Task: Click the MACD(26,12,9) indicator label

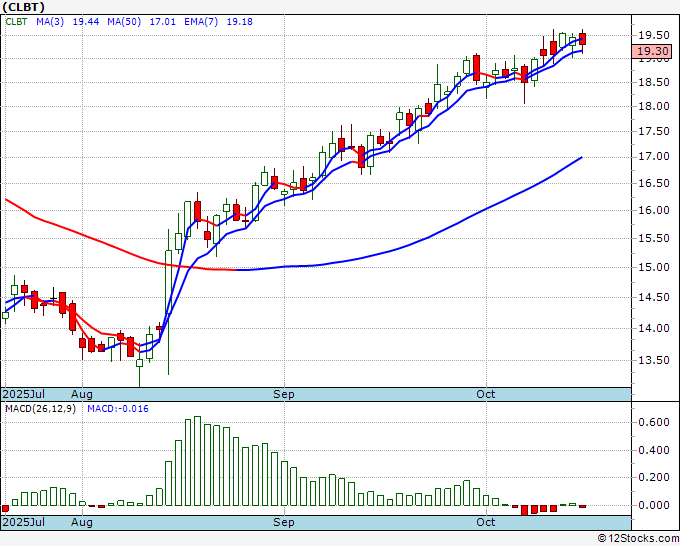Action: (40, 410)
